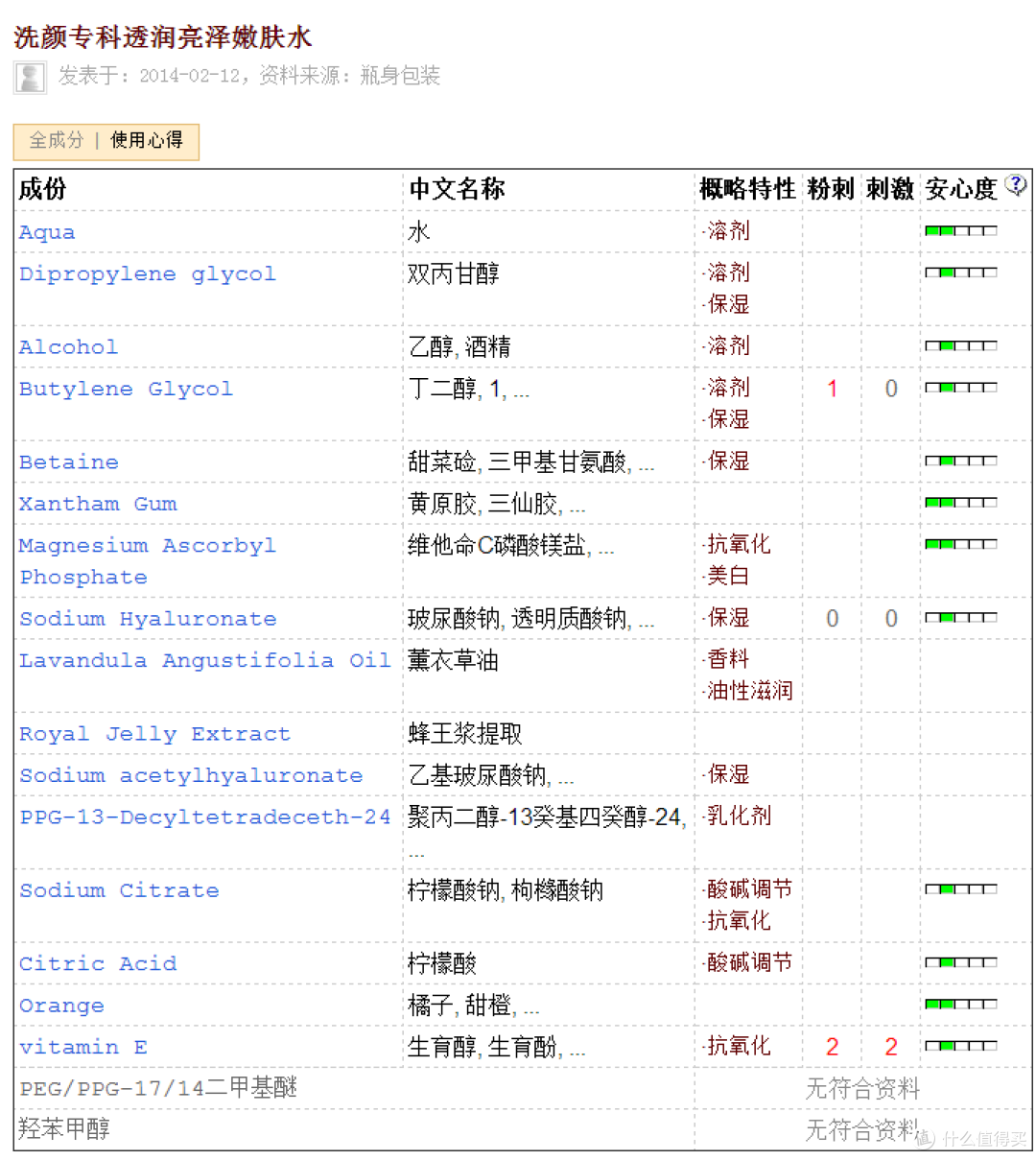Expand ellipsis after 甜菜硷, 三甲基甘氨酸
Image resolution: width=1036 pixels, height=1160 pixels.
click(647, 466)
